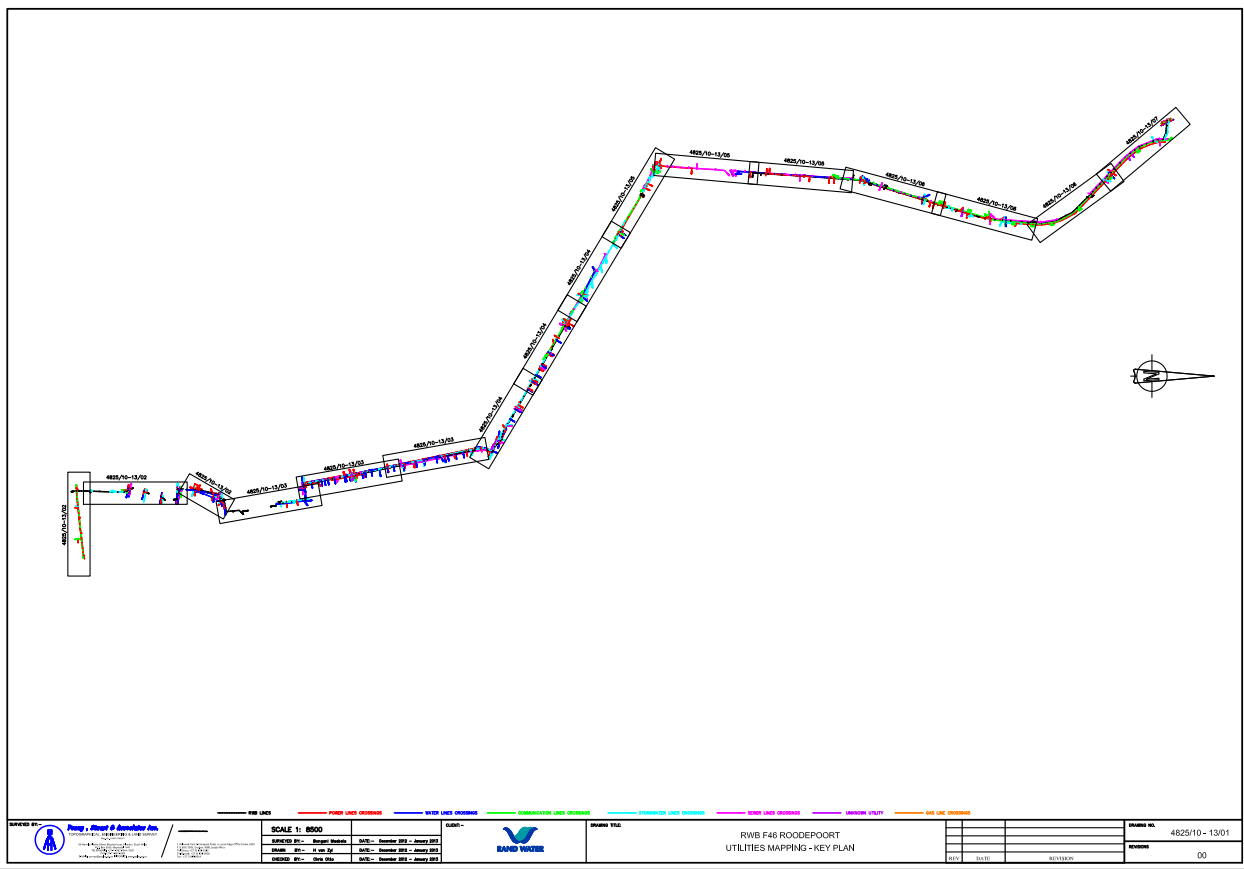Click the blue surveyor tripod logo

tap(49, 841)
